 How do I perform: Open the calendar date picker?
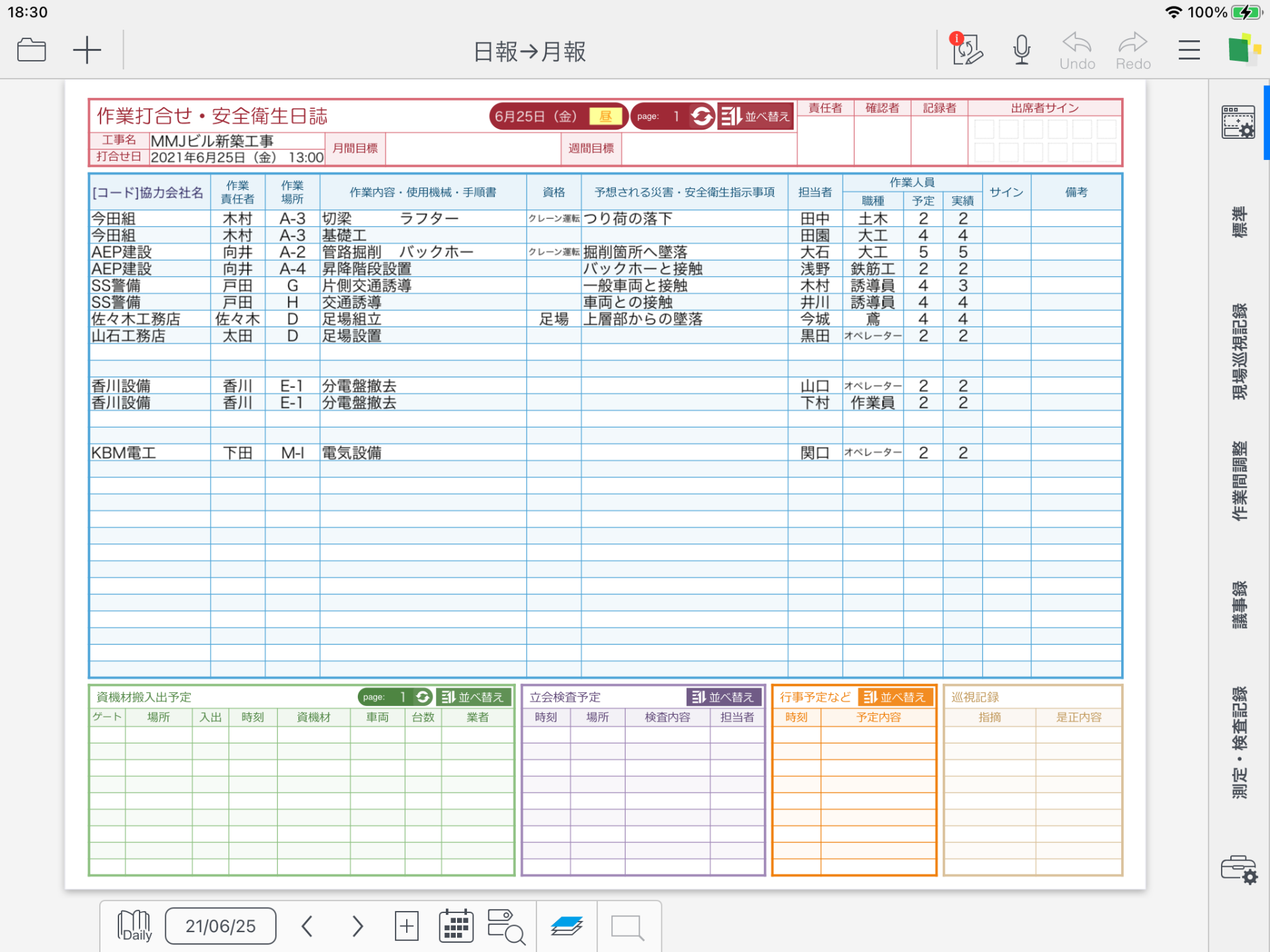point(455,926)
